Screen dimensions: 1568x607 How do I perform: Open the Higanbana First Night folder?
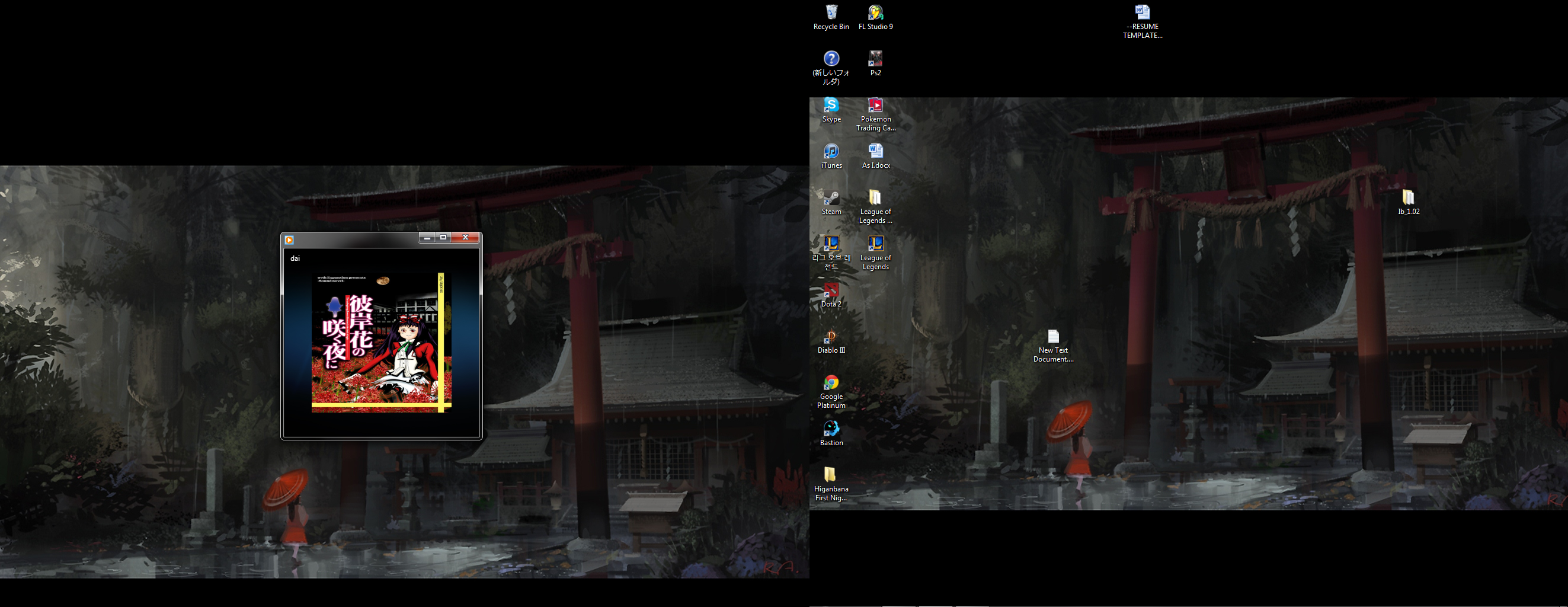pos(831,484)
